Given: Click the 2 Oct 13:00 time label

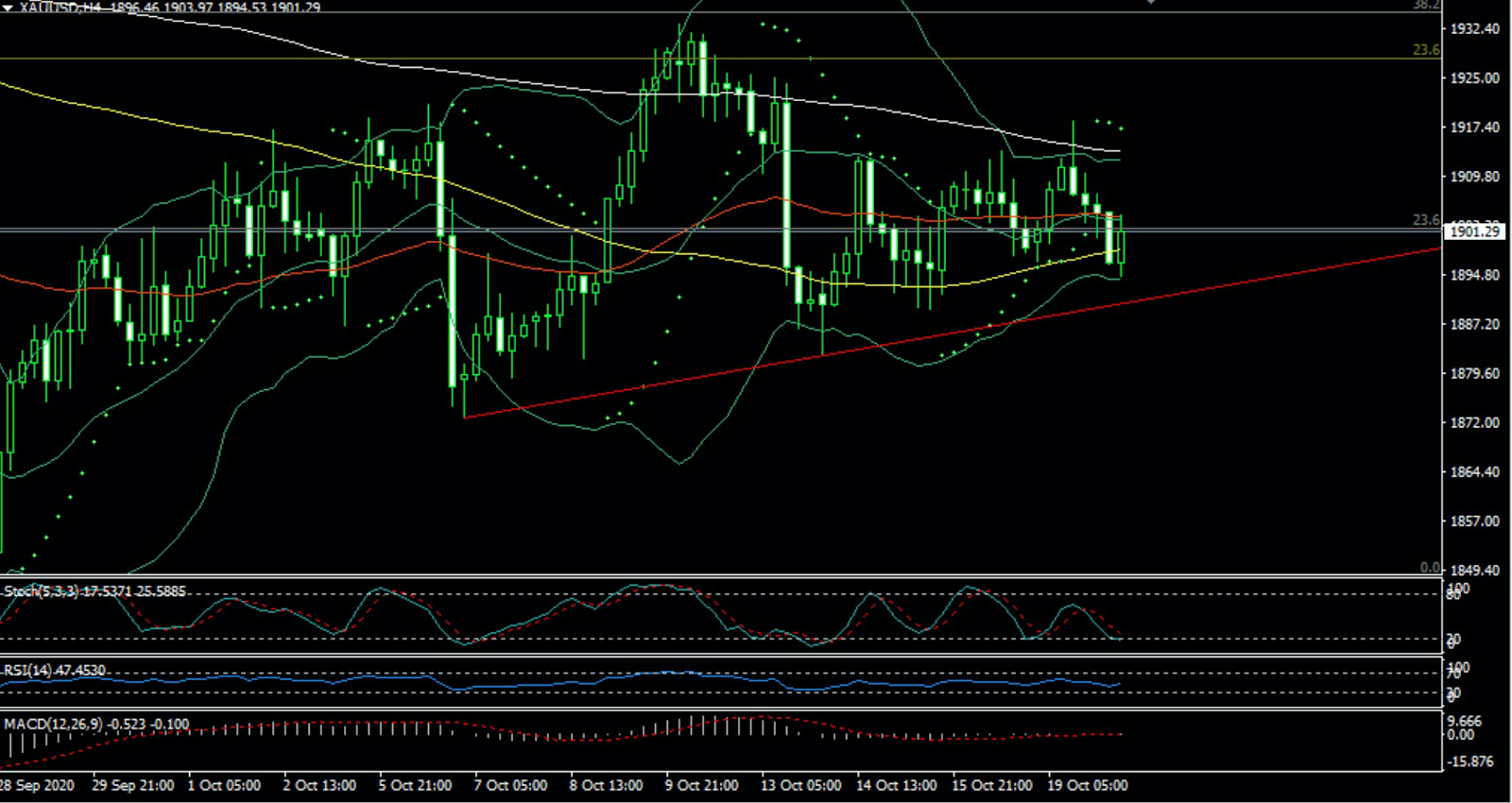Looking at the screenshot, I should tap(319, 785).
